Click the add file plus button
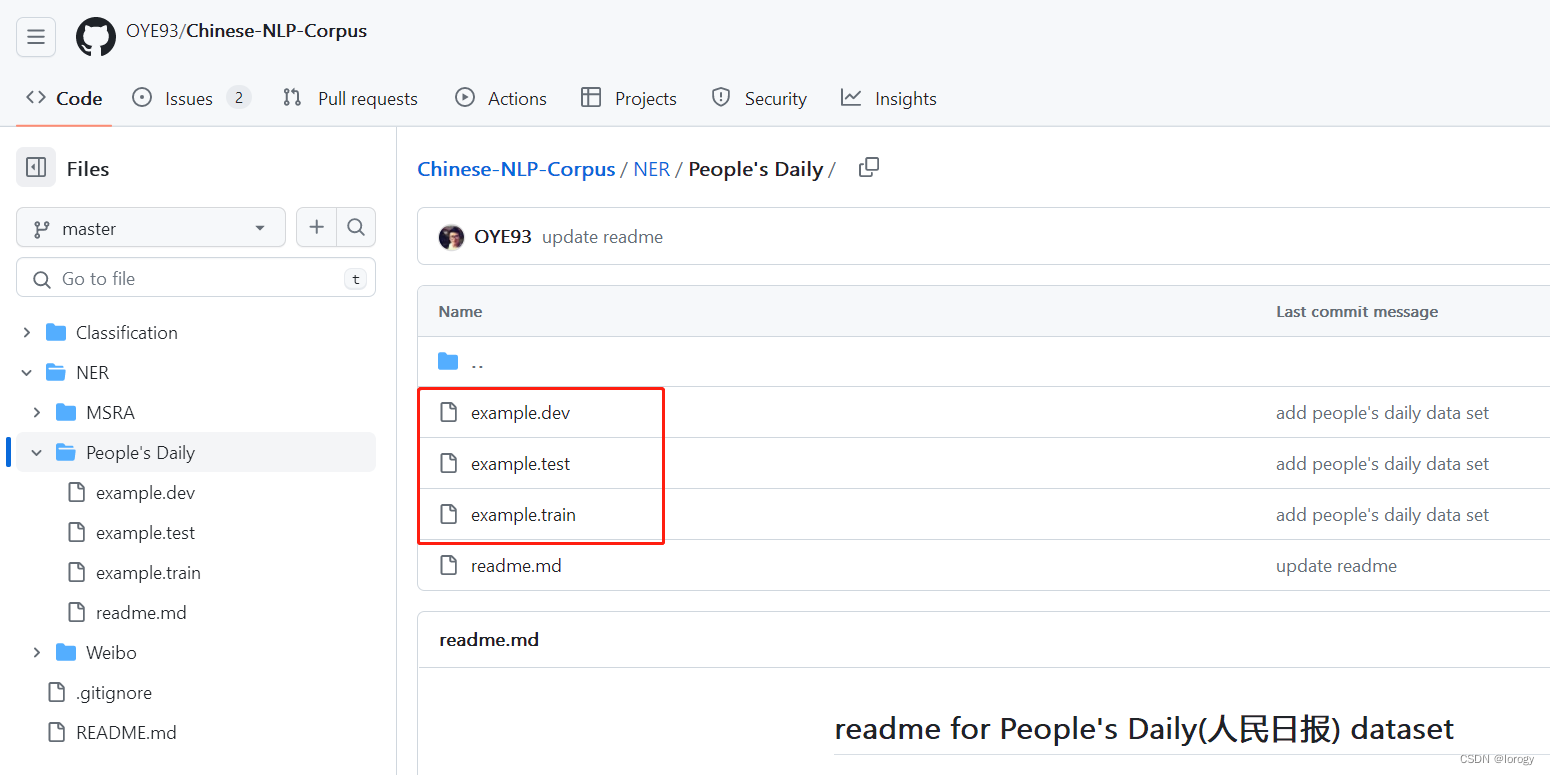 pos(317,228)
